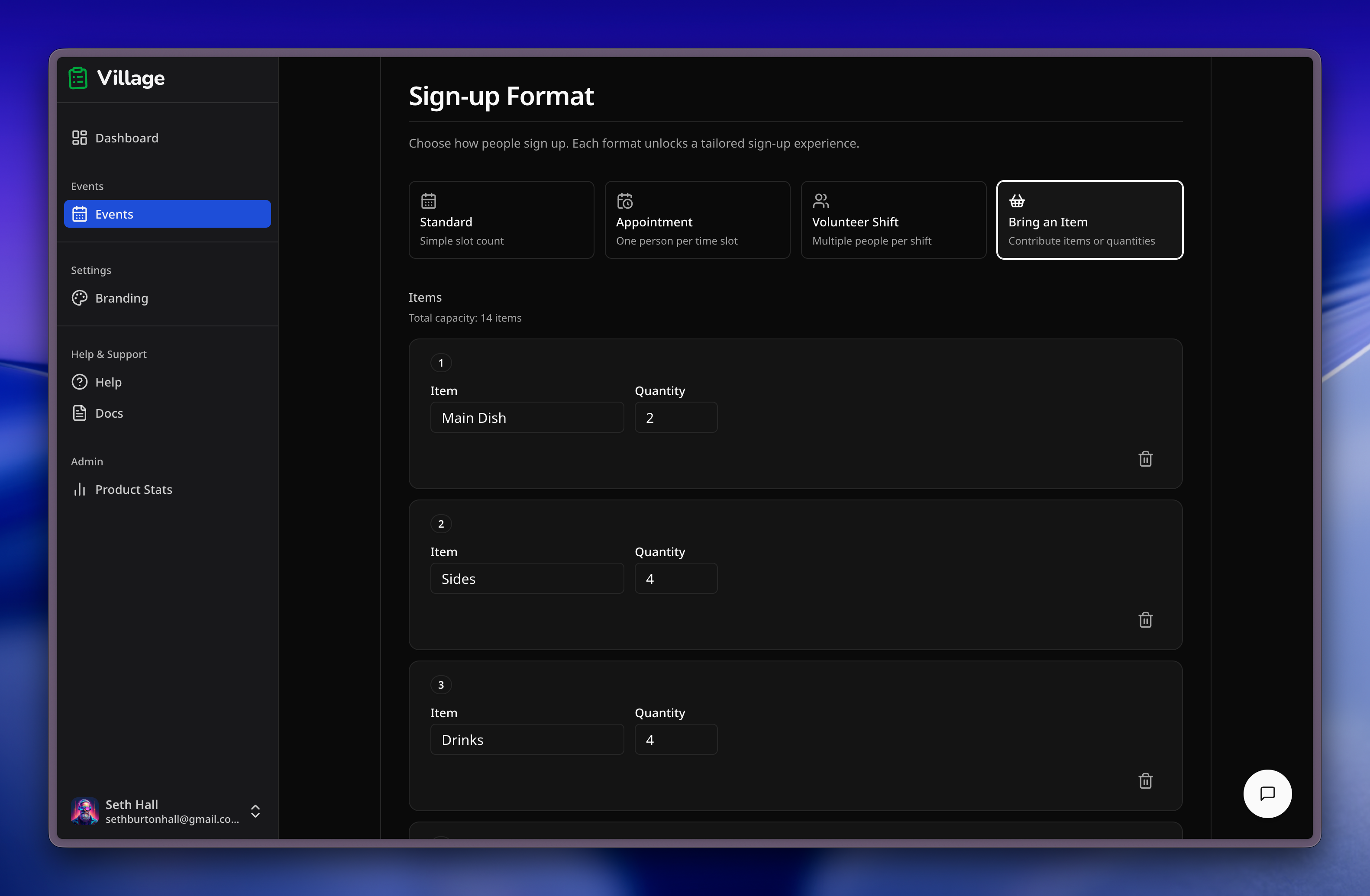Edit the Main Dish item name field
Viewport: 1370px width, 896px height.
click(x=527, y=418)
